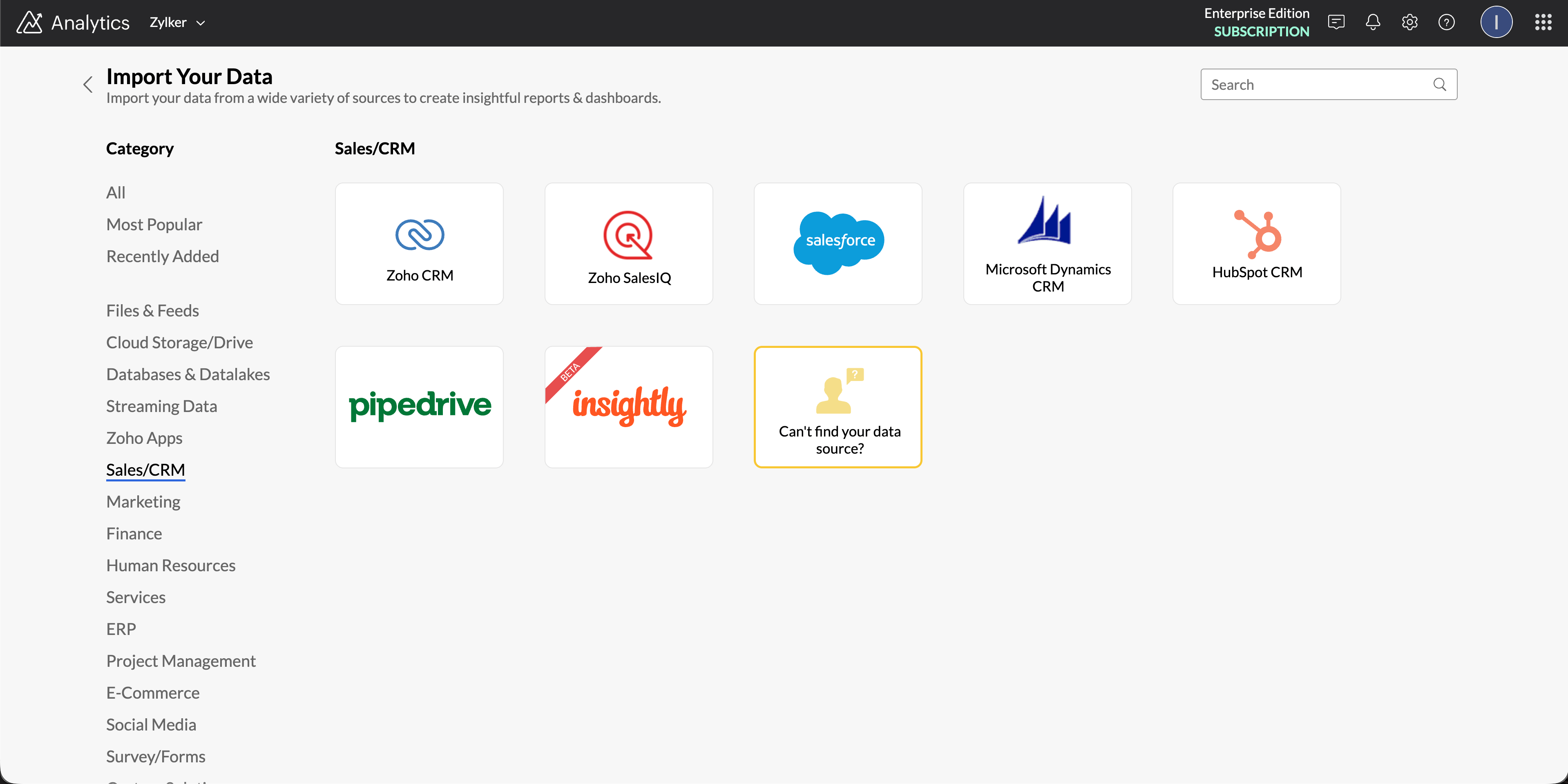Open the HubSpot CRM integration
Screen dimensions: 1568x784
click(1256, 243)
